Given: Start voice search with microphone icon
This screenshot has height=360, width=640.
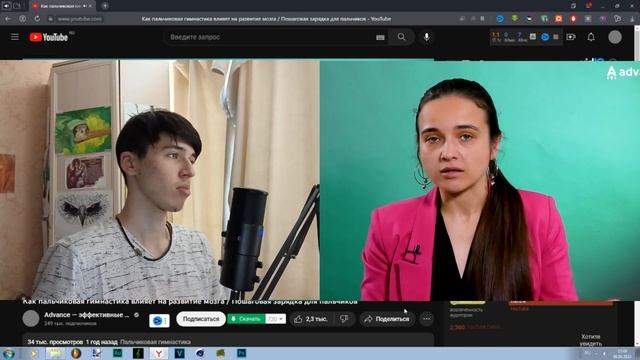Looking at the screenshot, I should click(x=427, y=37).
